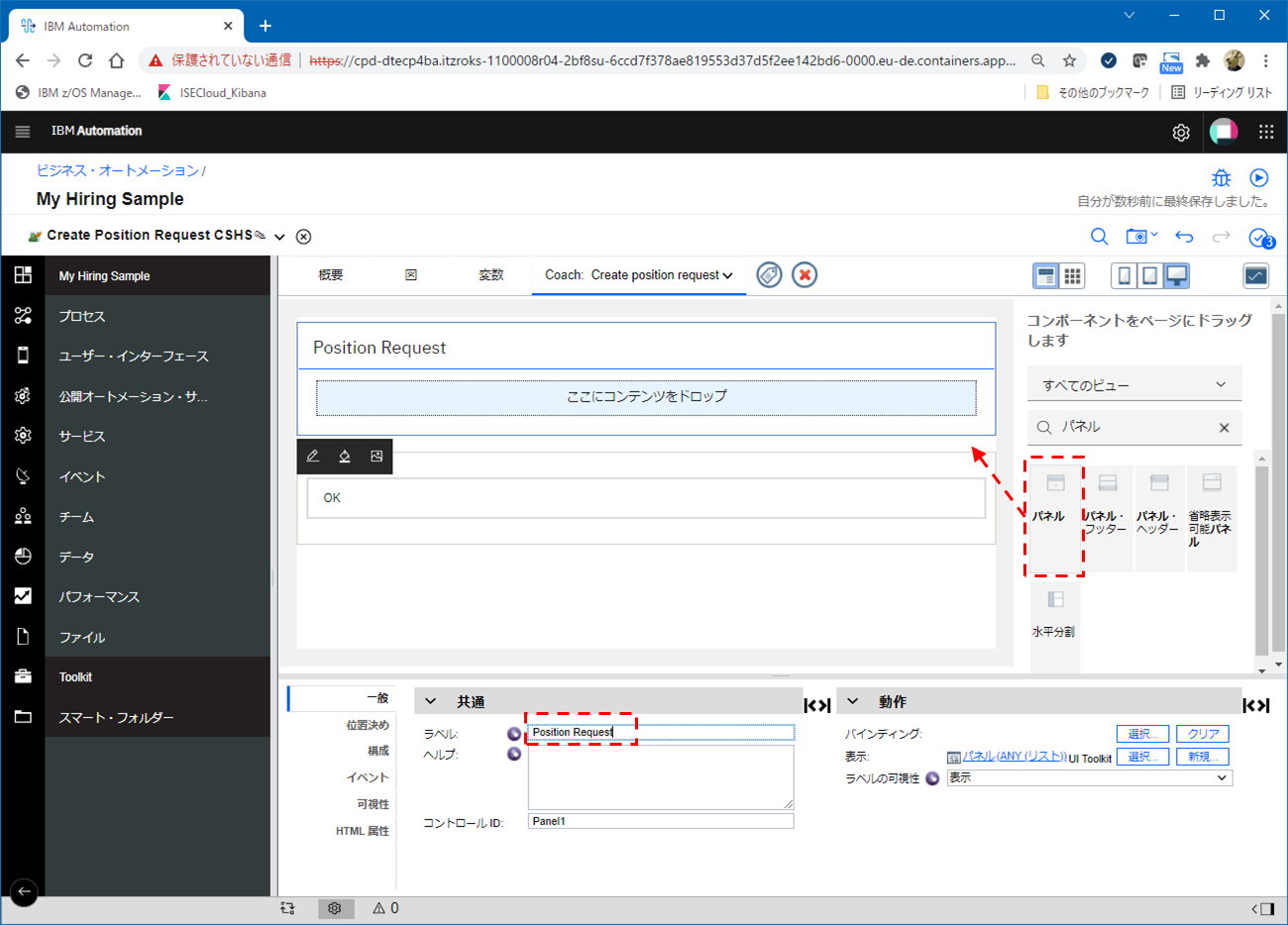
Task: Select the 省略表示可能パネル component
Action: [1211, 517]
